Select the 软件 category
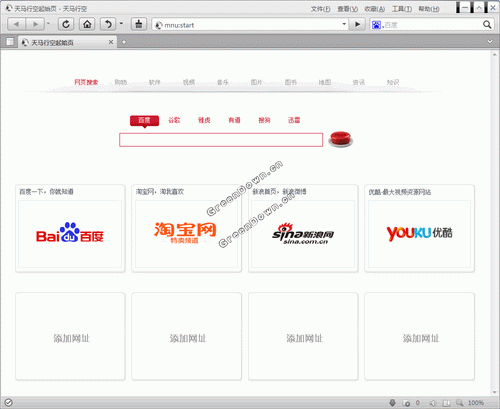The width and height of the screenshot is (500, 409). pos(155,82)
